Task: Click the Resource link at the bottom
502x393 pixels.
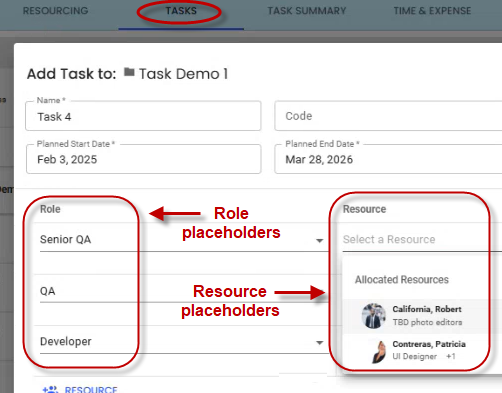Action: pos(91,390)
